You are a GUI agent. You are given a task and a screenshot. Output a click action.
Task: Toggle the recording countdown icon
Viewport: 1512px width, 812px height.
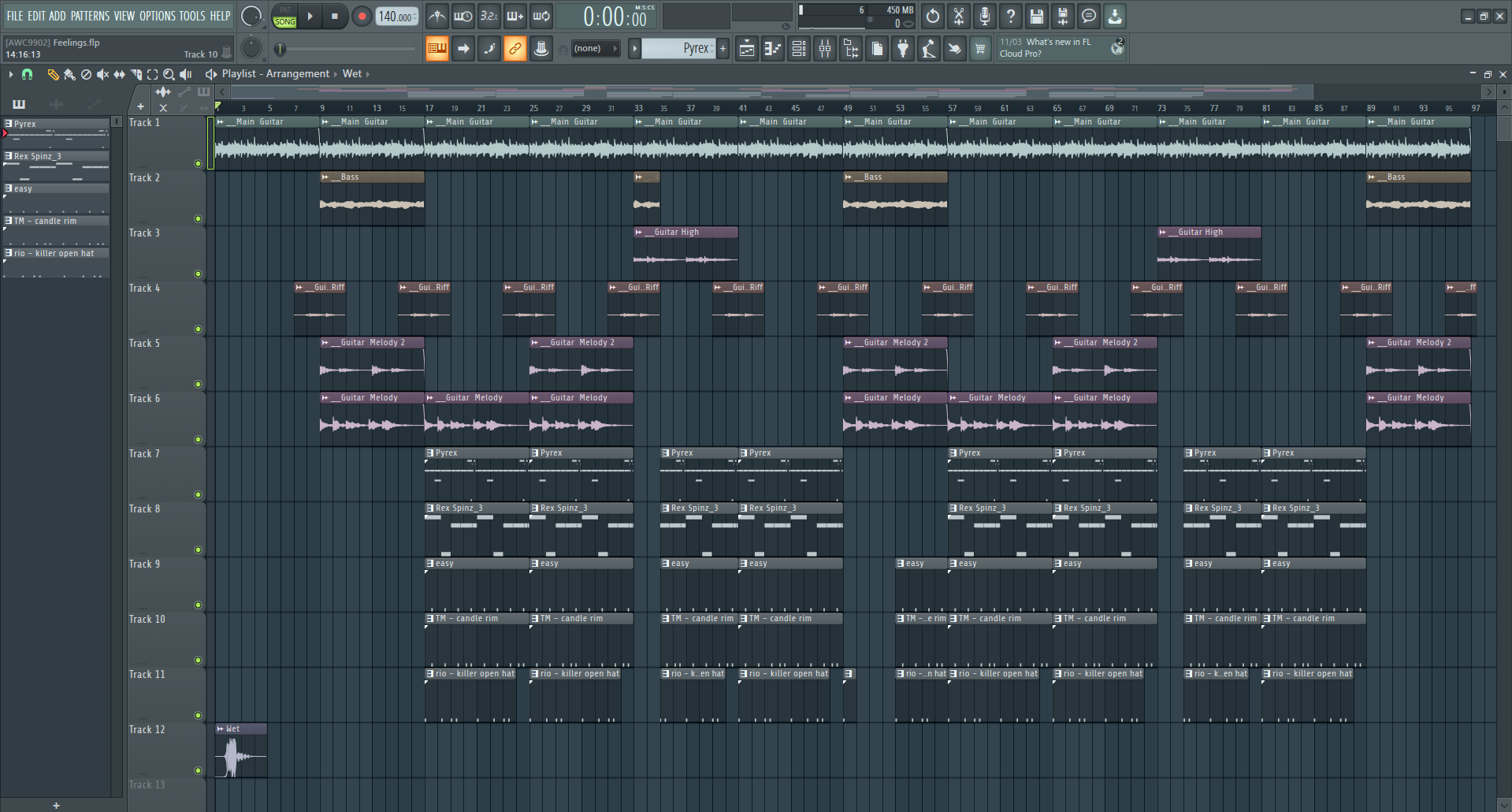489,16
